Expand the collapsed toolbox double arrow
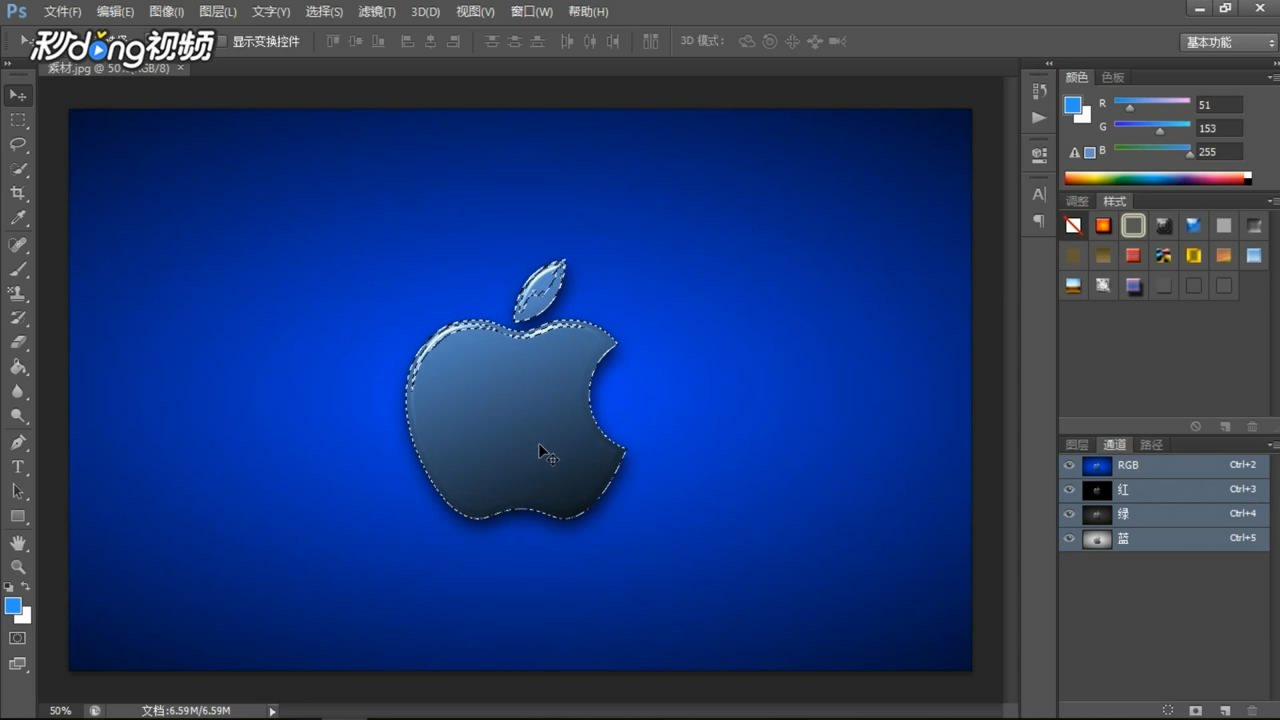 6,62
